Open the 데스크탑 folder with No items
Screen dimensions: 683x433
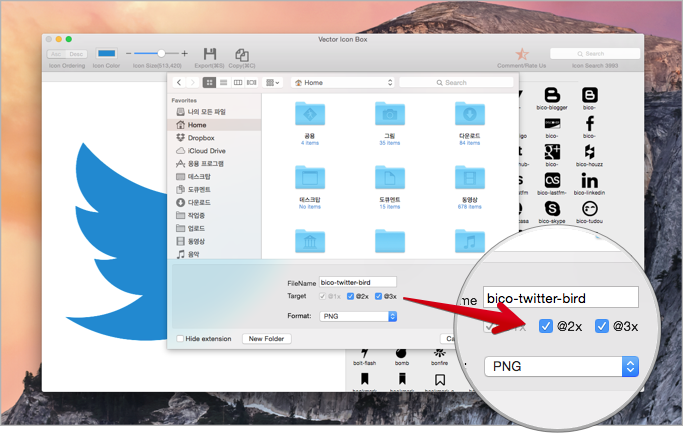pos(310,177)
